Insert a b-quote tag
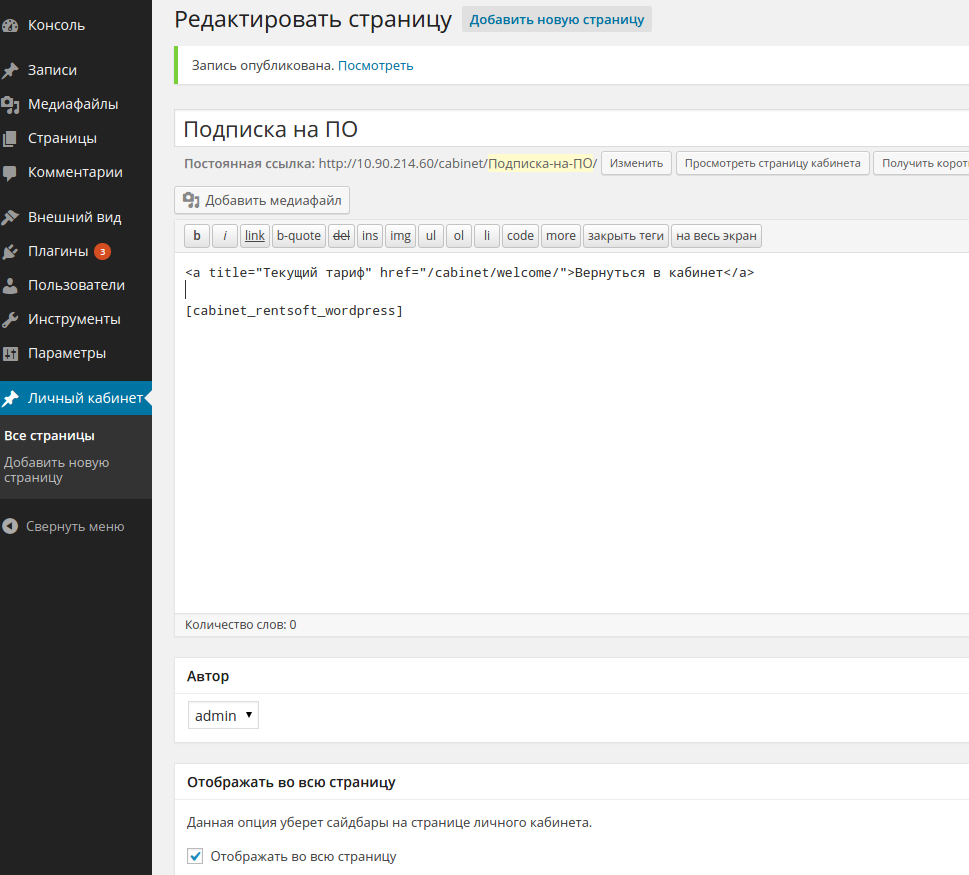The width and height of the screenshot is (969, 875). (x=298, y=236)
